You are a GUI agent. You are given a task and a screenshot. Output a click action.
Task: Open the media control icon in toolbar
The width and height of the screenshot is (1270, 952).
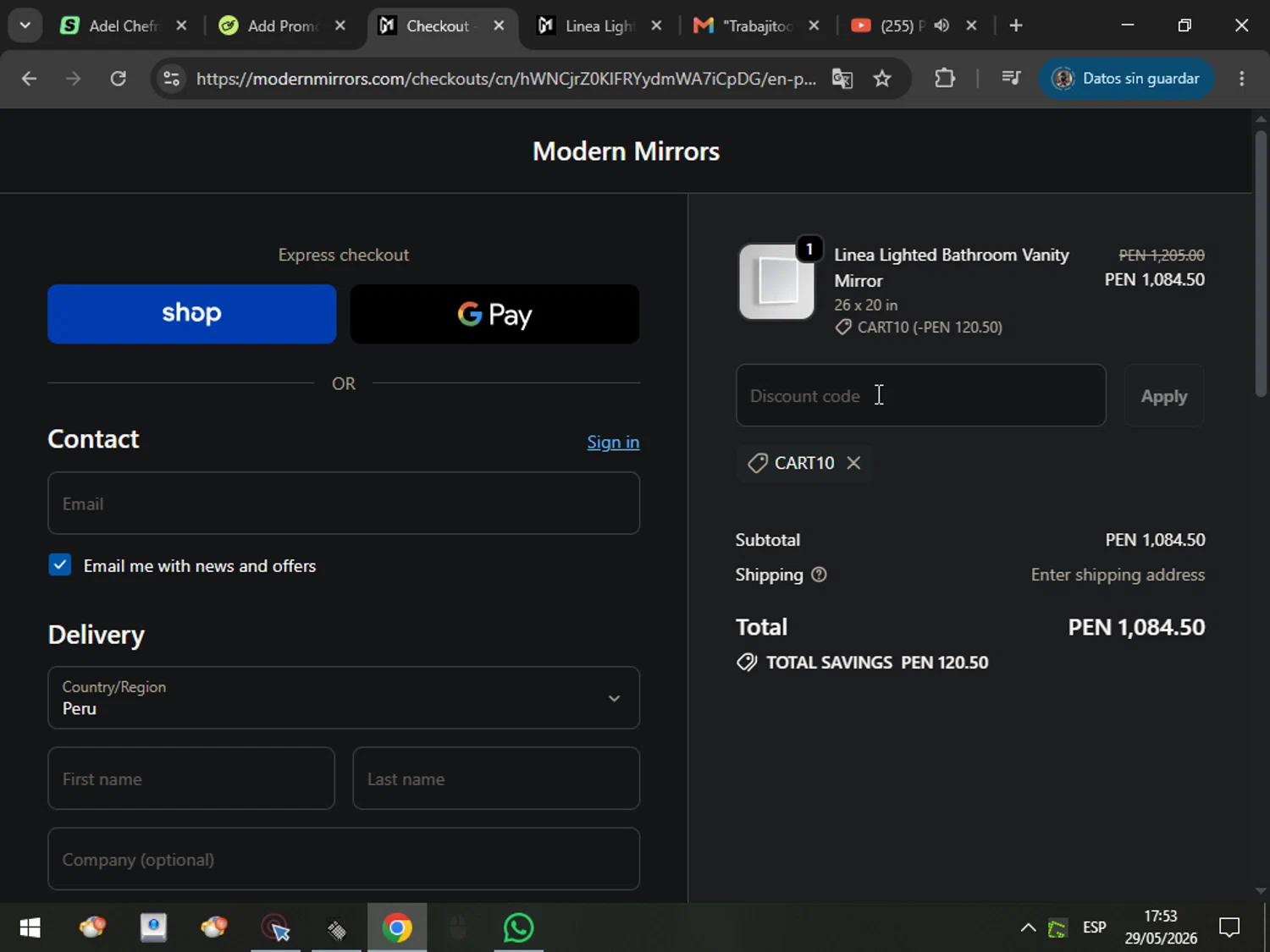click(x=1011, y=79)
